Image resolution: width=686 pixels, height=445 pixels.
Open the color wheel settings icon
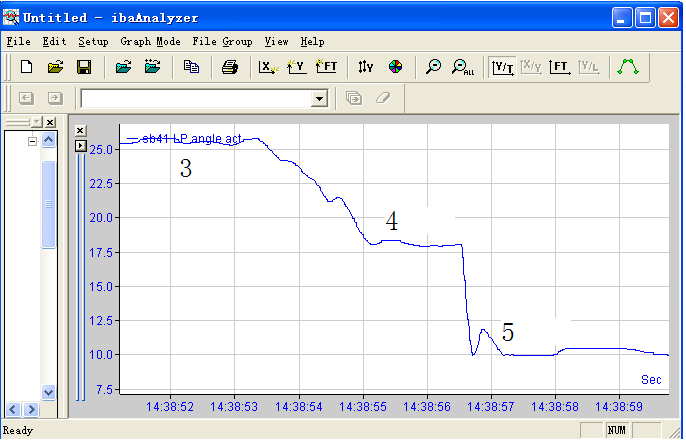[395, 67]
